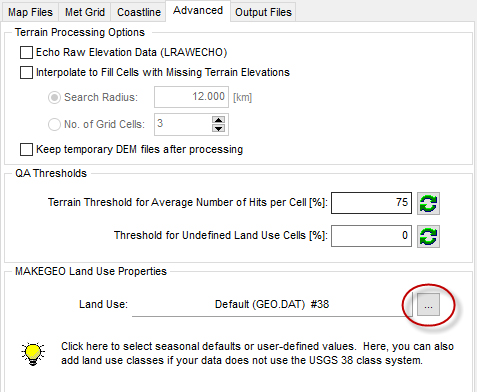Select No. of Grid Cells radio button
The width and height of the screenshot is (477, 392).
coord(54,124)
